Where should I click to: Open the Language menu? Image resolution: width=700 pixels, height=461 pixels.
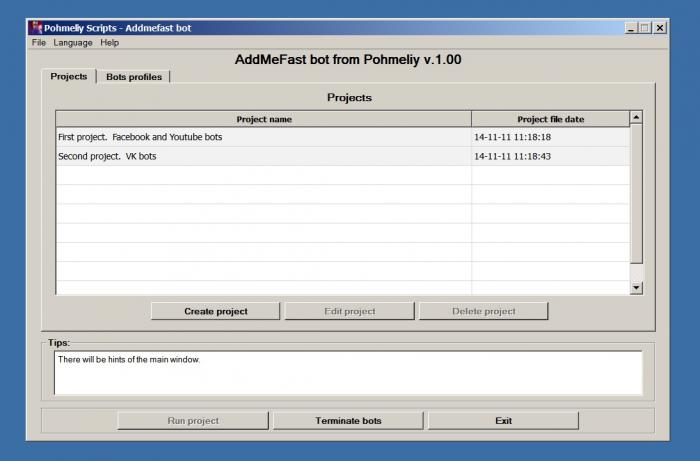coord(73,43)
